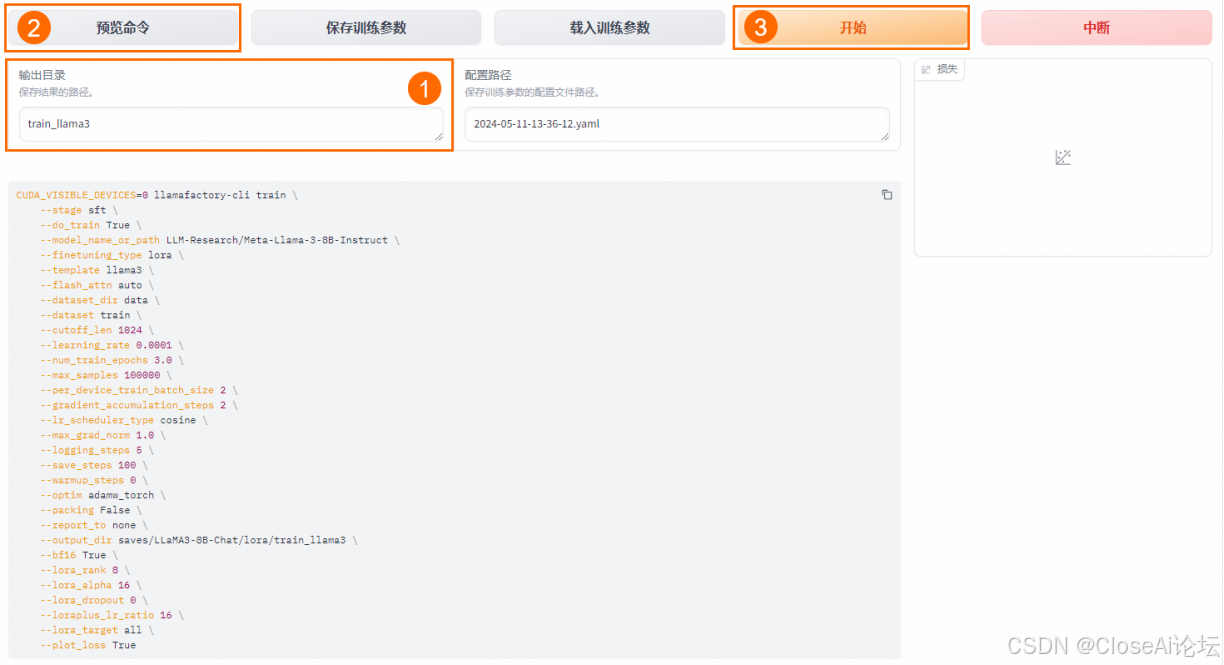Click the 保存训练参数的配置文件路径 hint text
1224x665 pixels.
tap(532, 92)
